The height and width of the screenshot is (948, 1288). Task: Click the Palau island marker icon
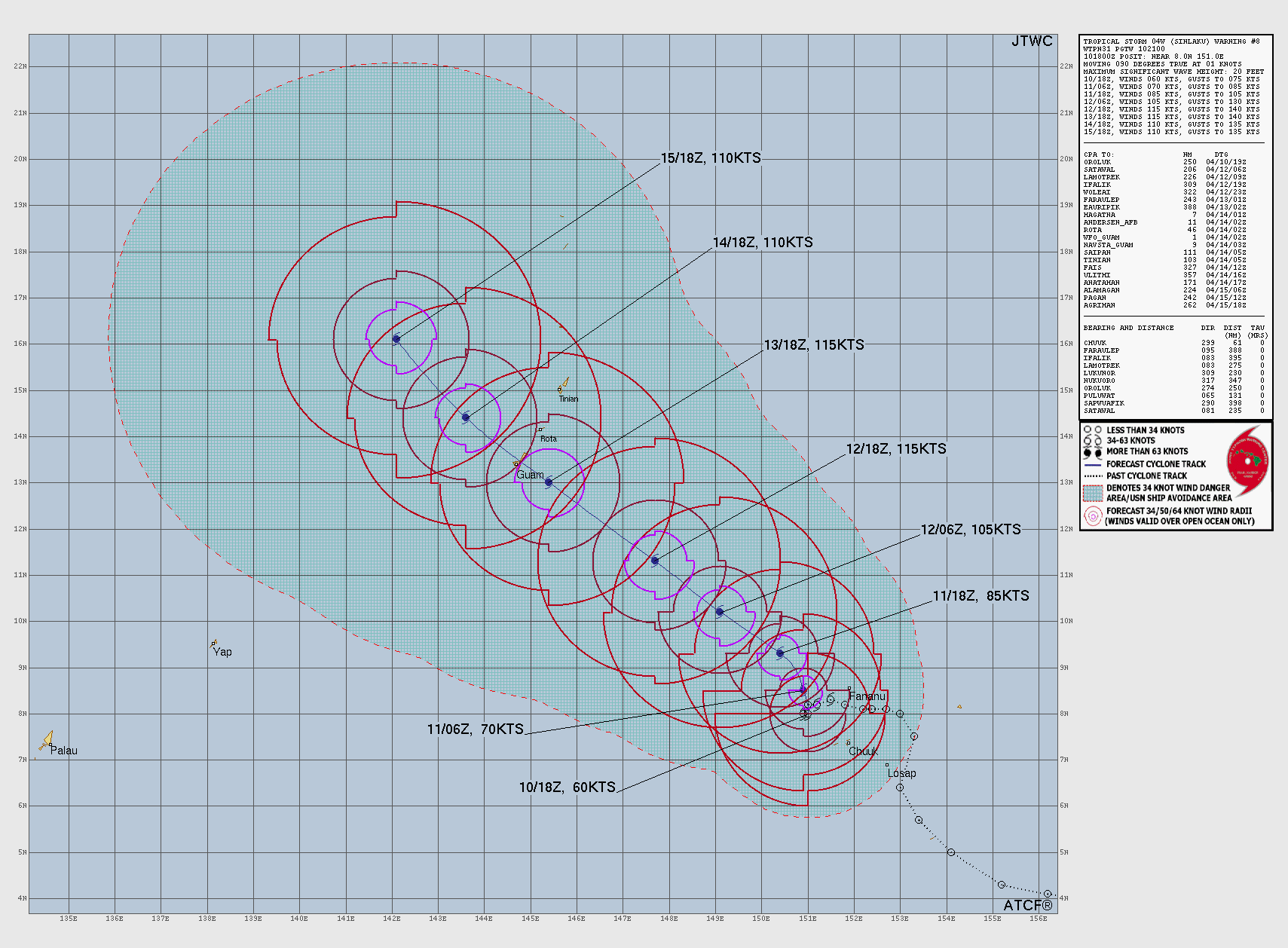47,740
